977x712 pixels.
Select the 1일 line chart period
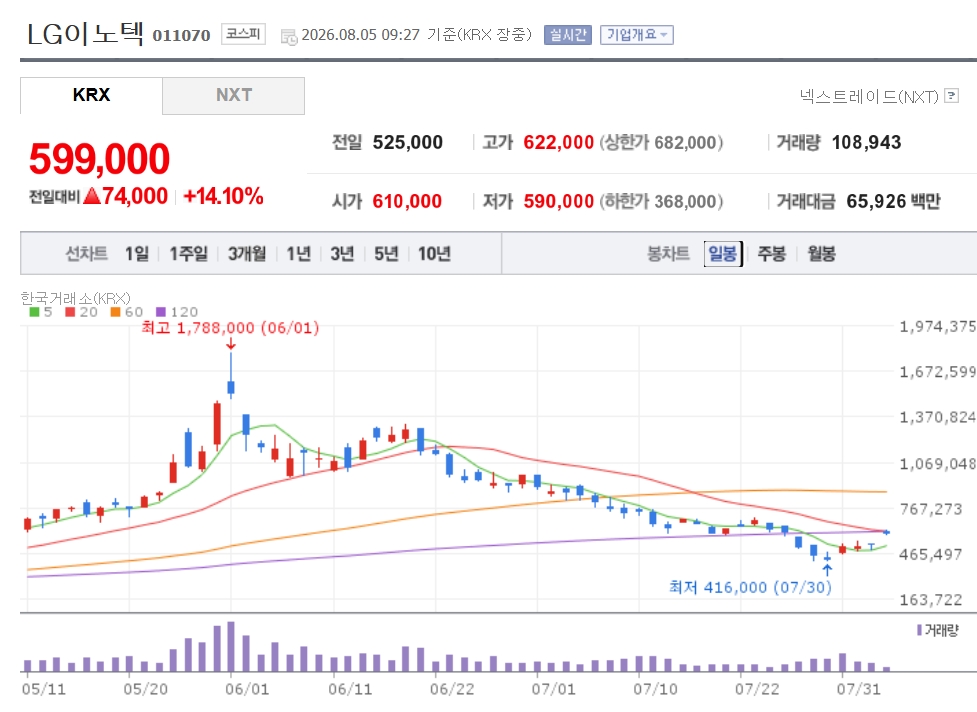point(136,254)
